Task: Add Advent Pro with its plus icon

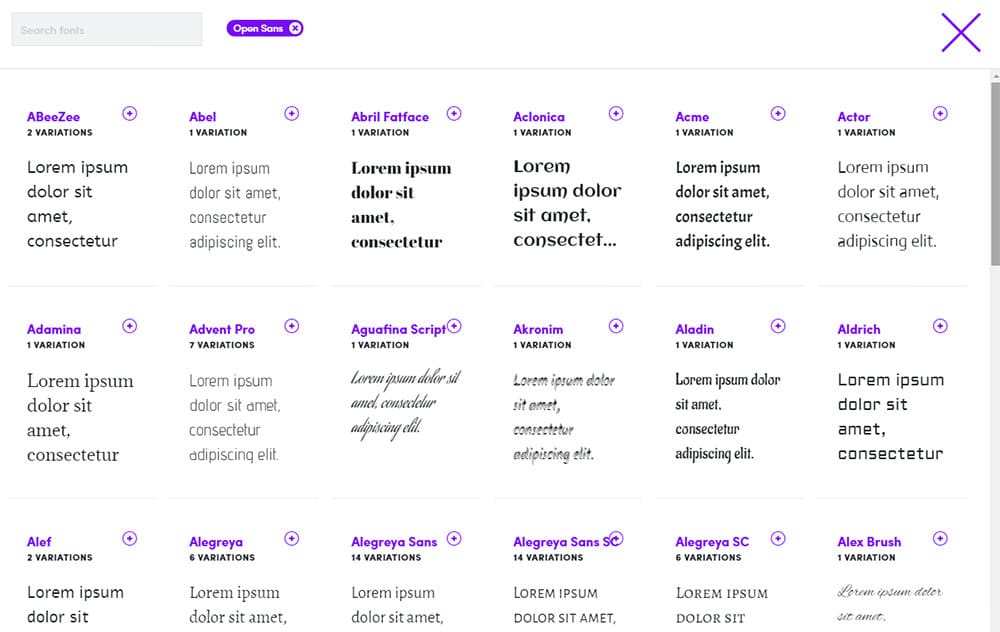Action: (x=292, y=326)
